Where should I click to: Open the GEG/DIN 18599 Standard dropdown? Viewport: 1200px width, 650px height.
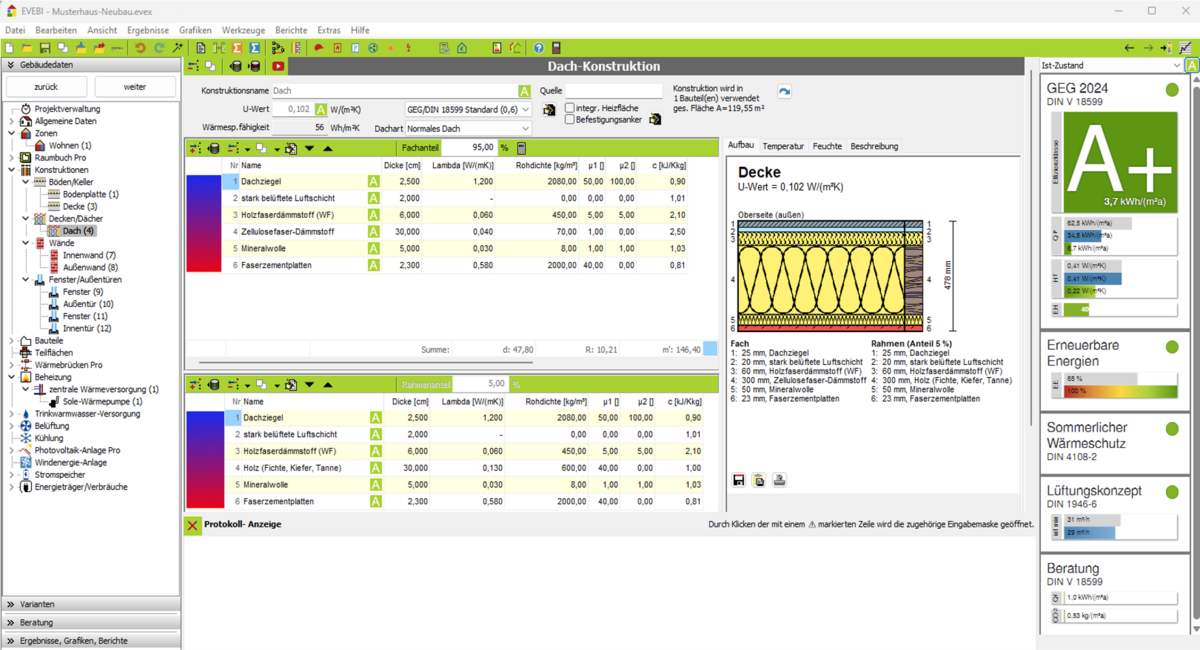pos(468,110)
